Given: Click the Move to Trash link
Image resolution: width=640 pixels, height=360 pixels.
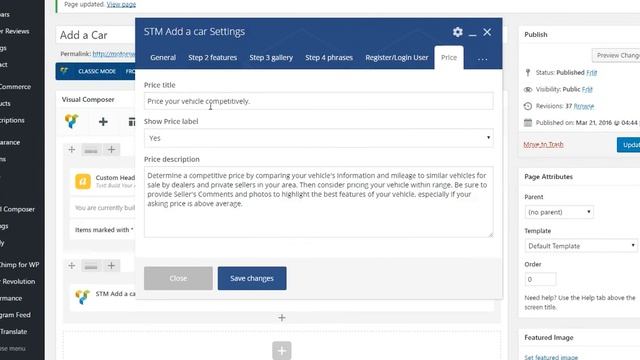Looking at the screenshot, I should point(543,144).
